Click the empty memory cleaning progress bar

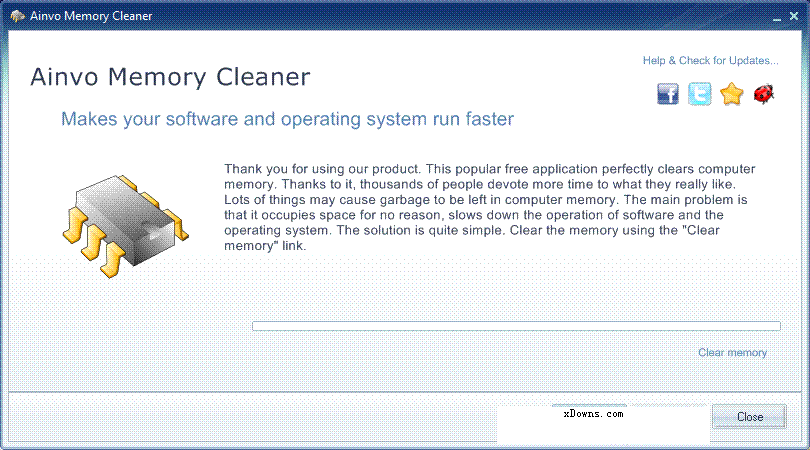515,326
